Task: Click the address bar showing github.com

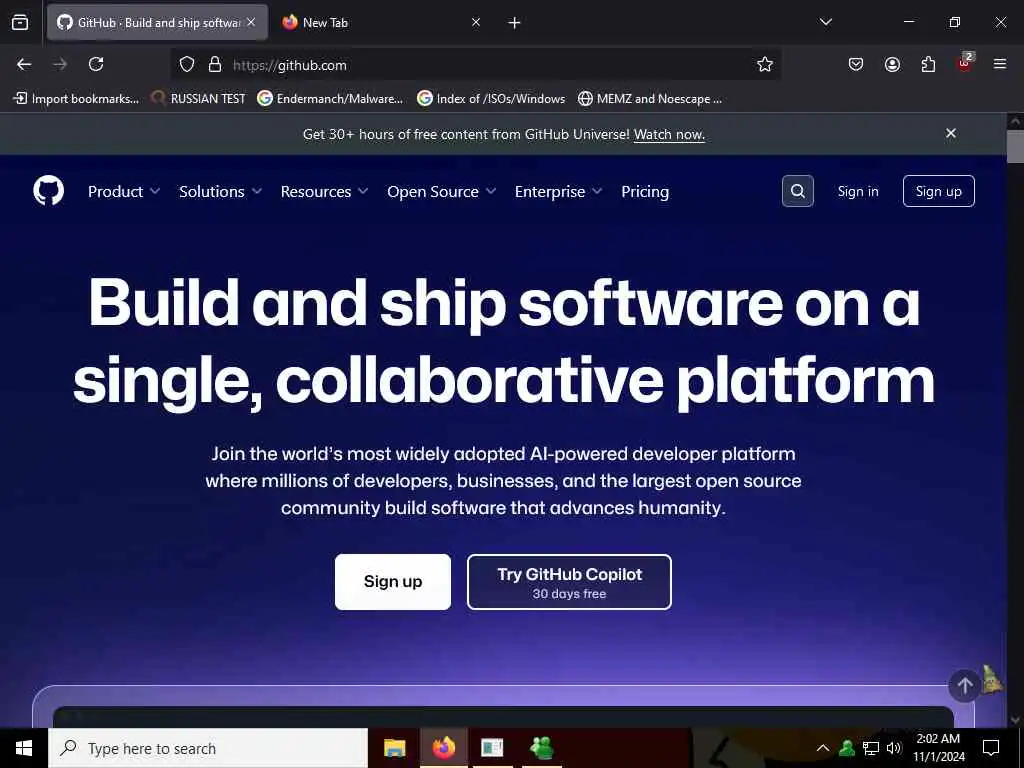Action: [475, 65]
